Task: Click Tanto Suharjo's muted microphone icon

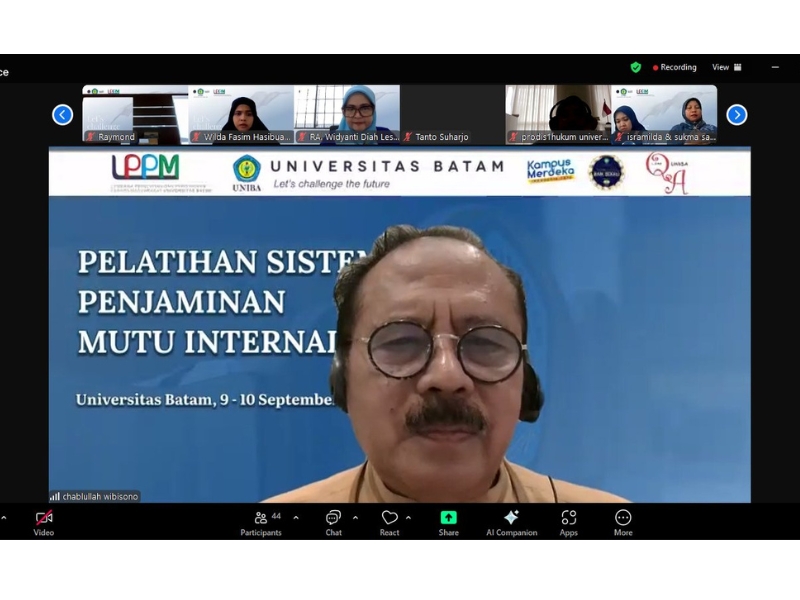Action: click(408, 137)
